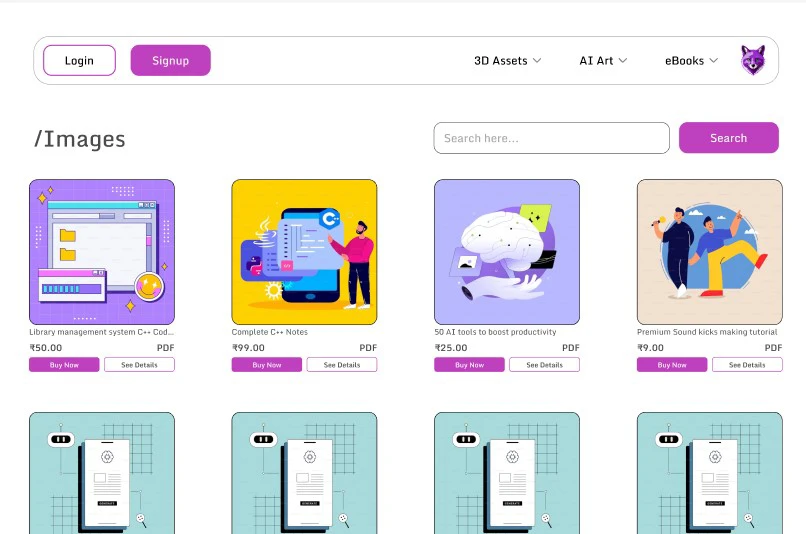The width and height of the screenshot is (806, 534).
Task: See Details for Premium Sound kicks
Action: point(747,364)
